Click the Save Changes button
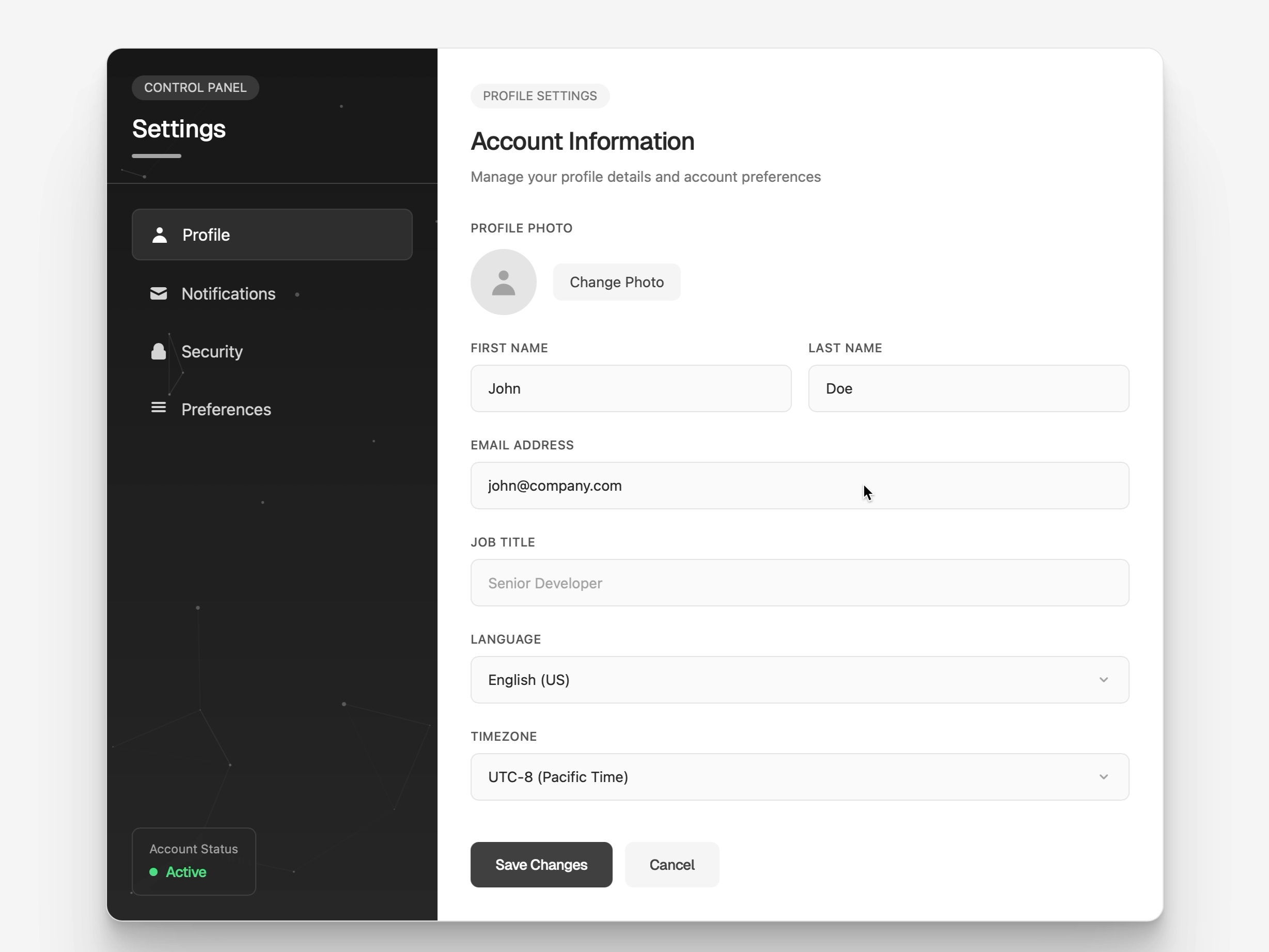 click(541, 864)
